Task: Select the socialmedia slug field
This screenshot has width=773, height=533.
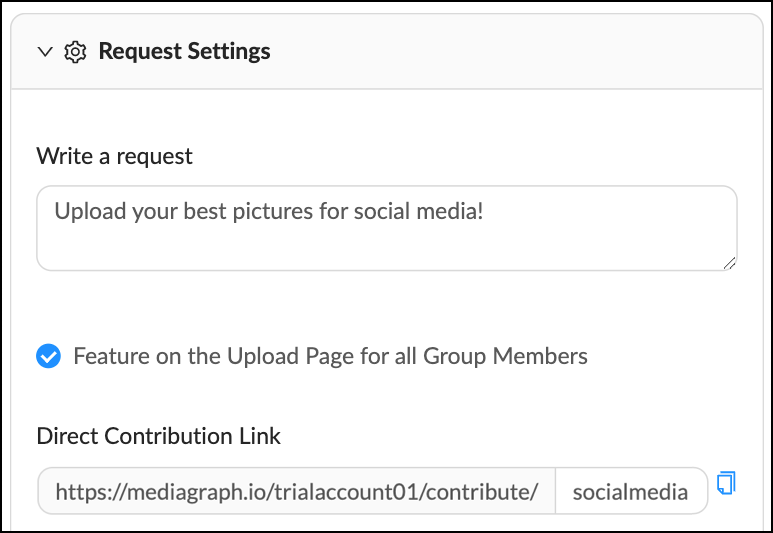Action: [632, 491]
